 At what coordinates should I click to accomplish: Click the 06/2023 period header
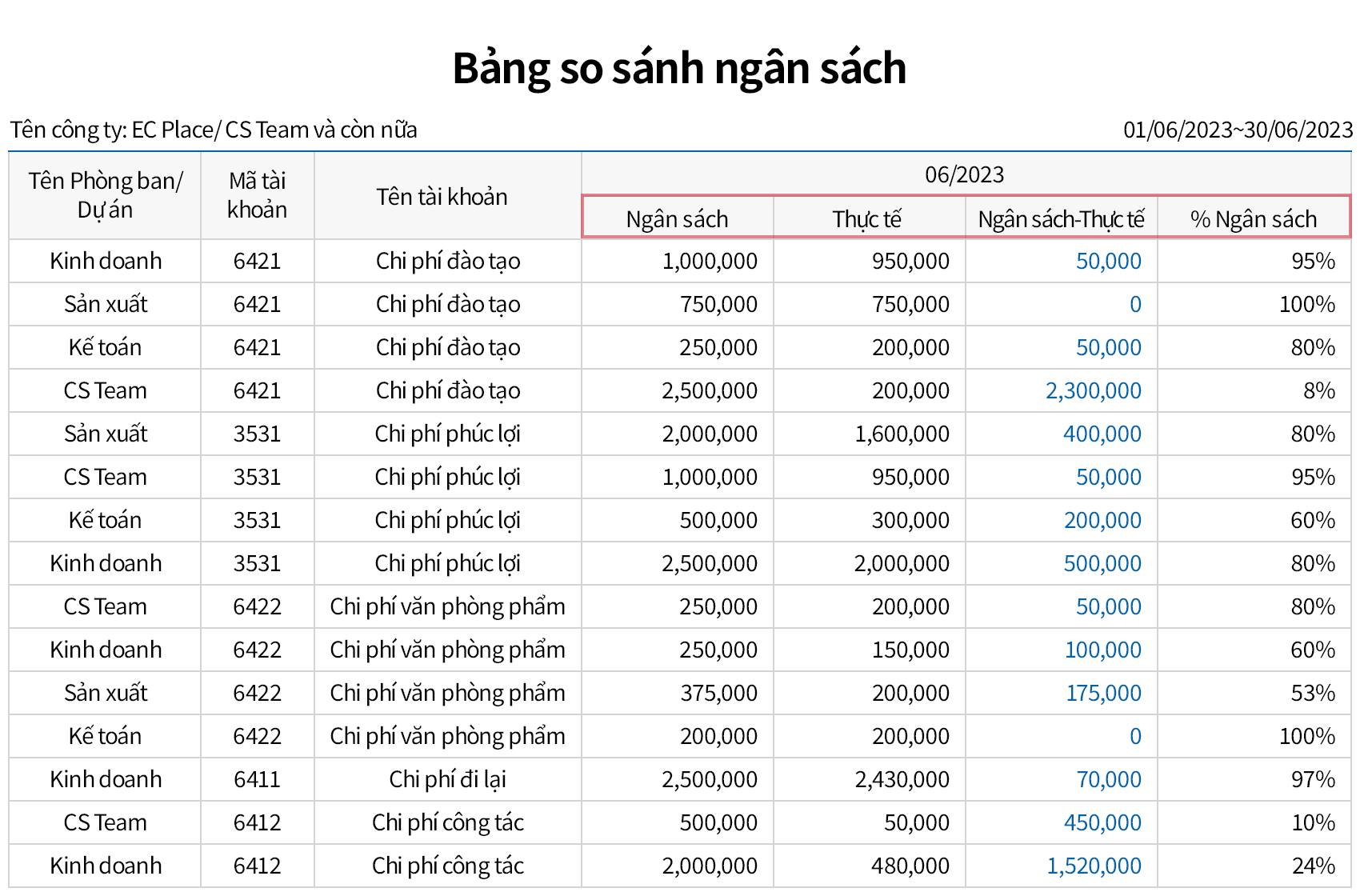pos(964,174)
